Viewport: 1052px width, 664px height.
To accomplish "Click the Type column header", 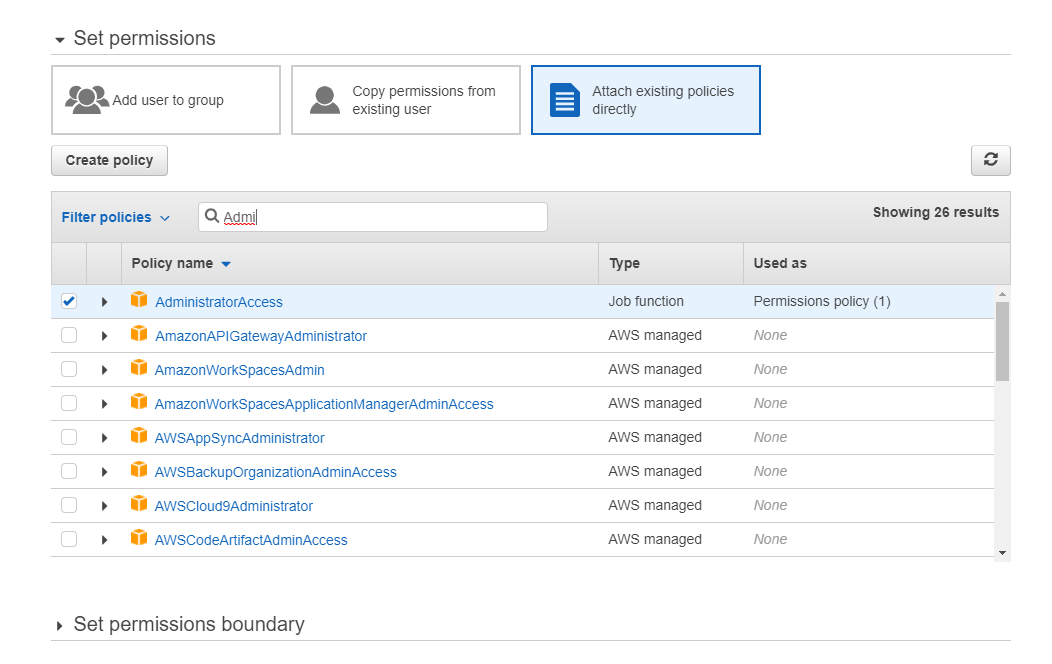I will point(624,263).
